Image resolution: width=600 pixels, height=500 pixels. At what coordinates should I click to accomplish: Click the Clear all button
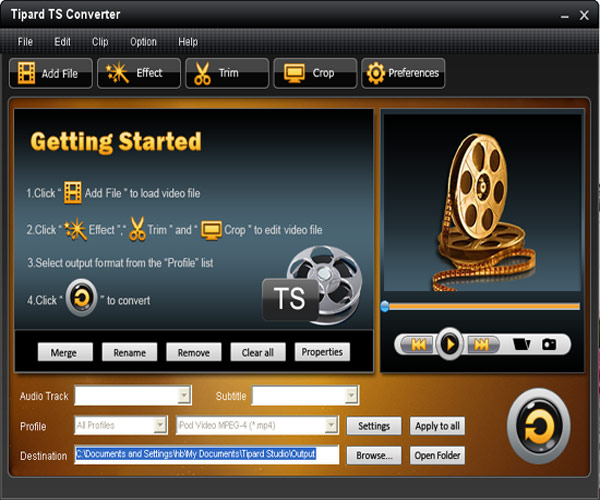(258, 352)
